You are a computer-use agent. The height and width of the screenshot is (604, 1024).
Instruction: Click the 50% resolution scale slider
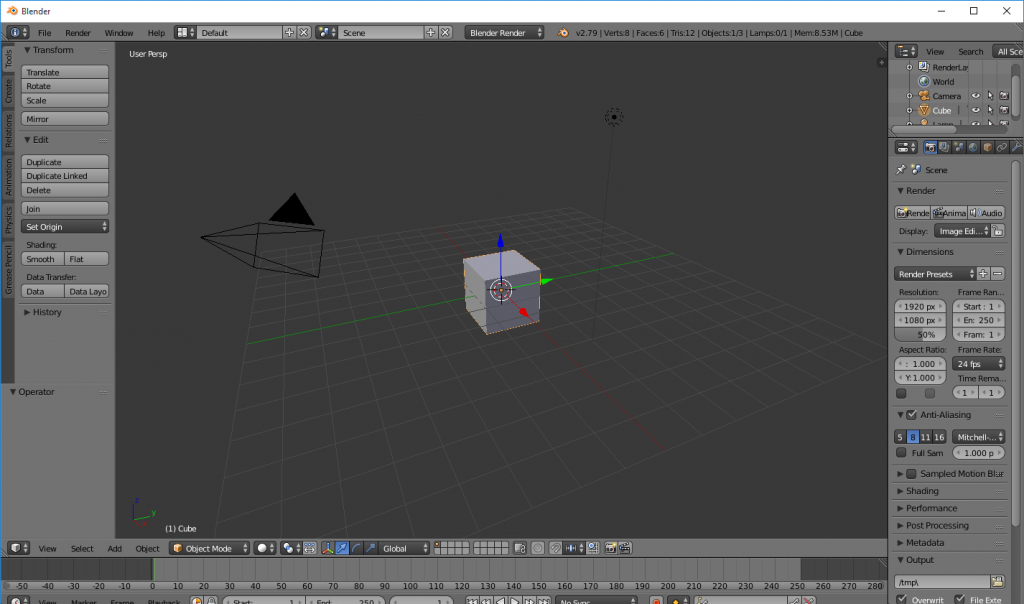tap(920, 334)
